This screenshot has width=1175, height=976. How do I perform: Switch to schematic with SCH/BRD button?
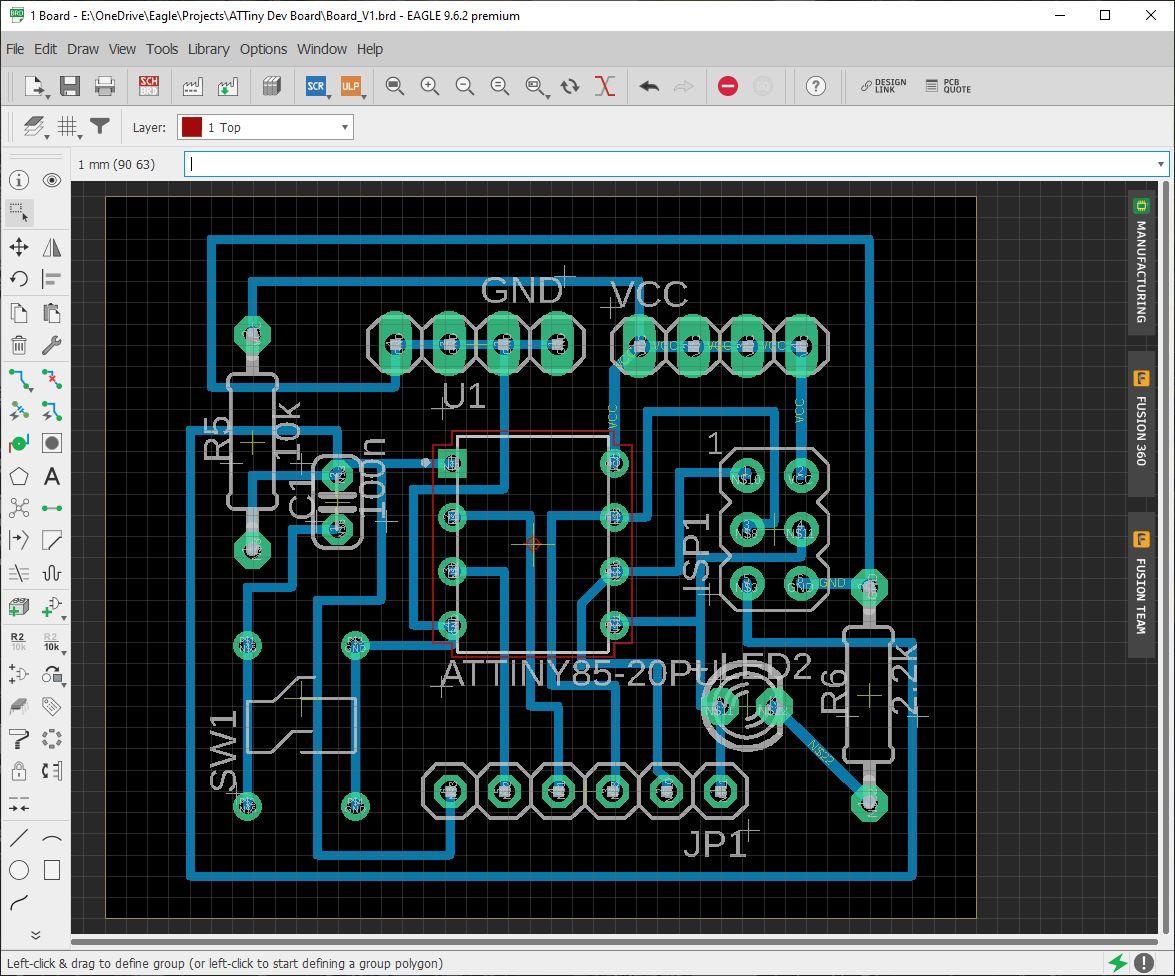(x=149, y=86)
